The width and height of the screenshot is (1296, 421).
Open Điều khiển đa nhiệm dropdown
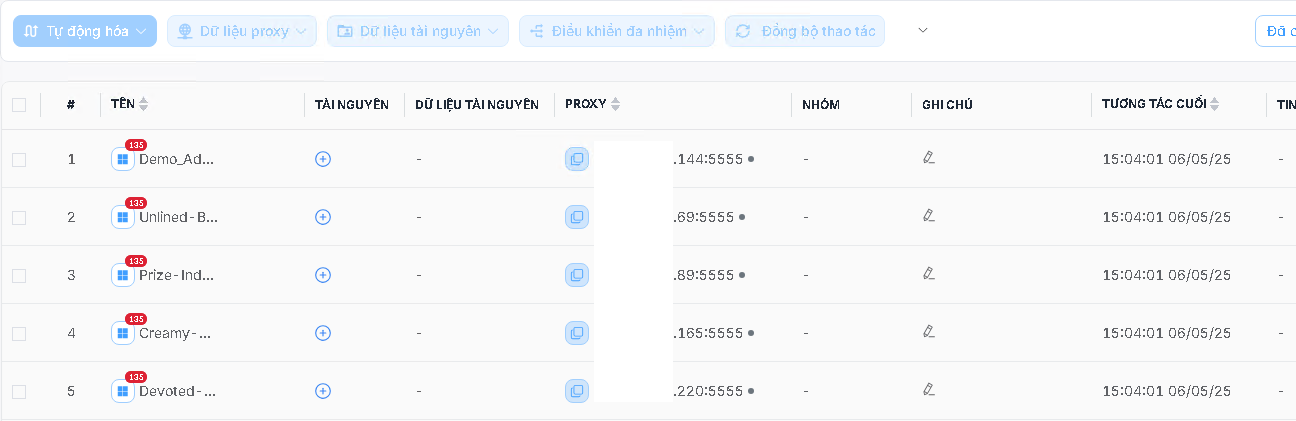click(x=617, y=31)
